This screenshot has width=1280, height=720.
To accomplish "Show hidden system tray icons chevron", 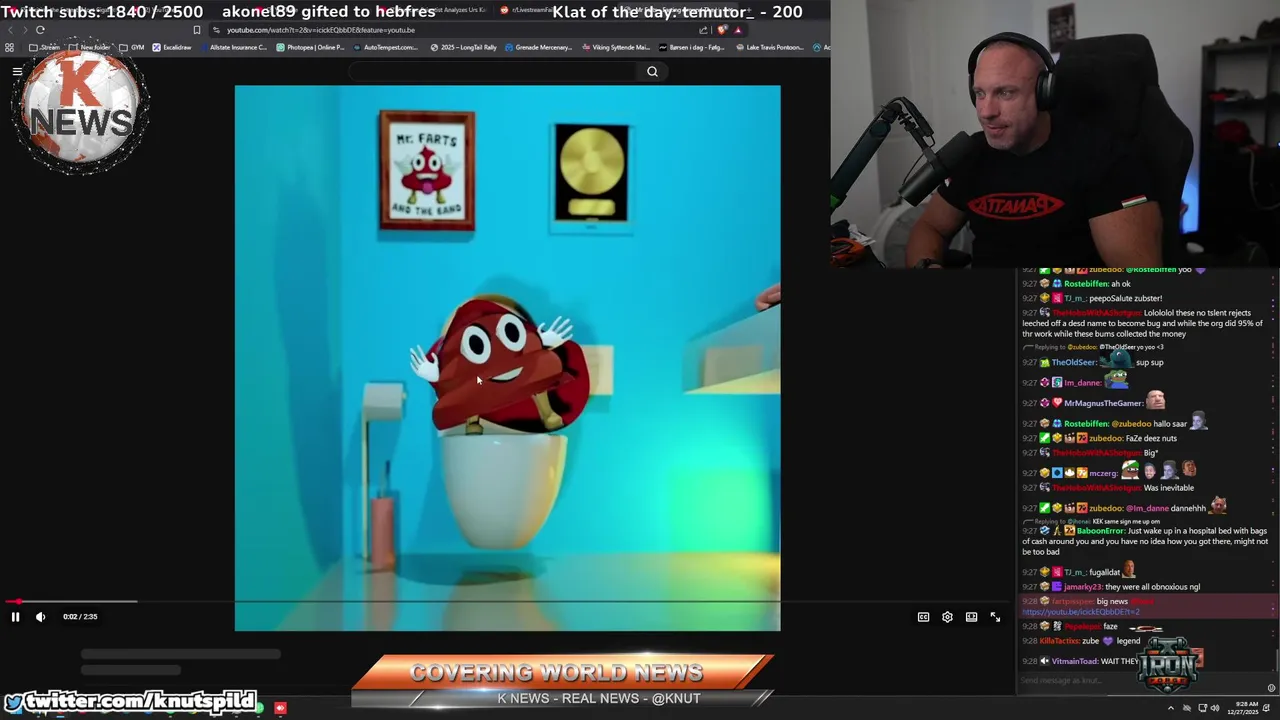I will click(1171, 708).
